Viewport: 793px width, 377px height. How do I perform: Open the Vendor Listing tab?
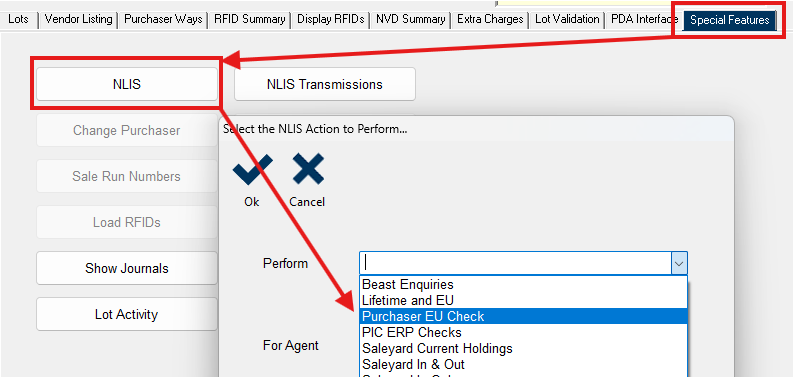click(x=78, y=20)
